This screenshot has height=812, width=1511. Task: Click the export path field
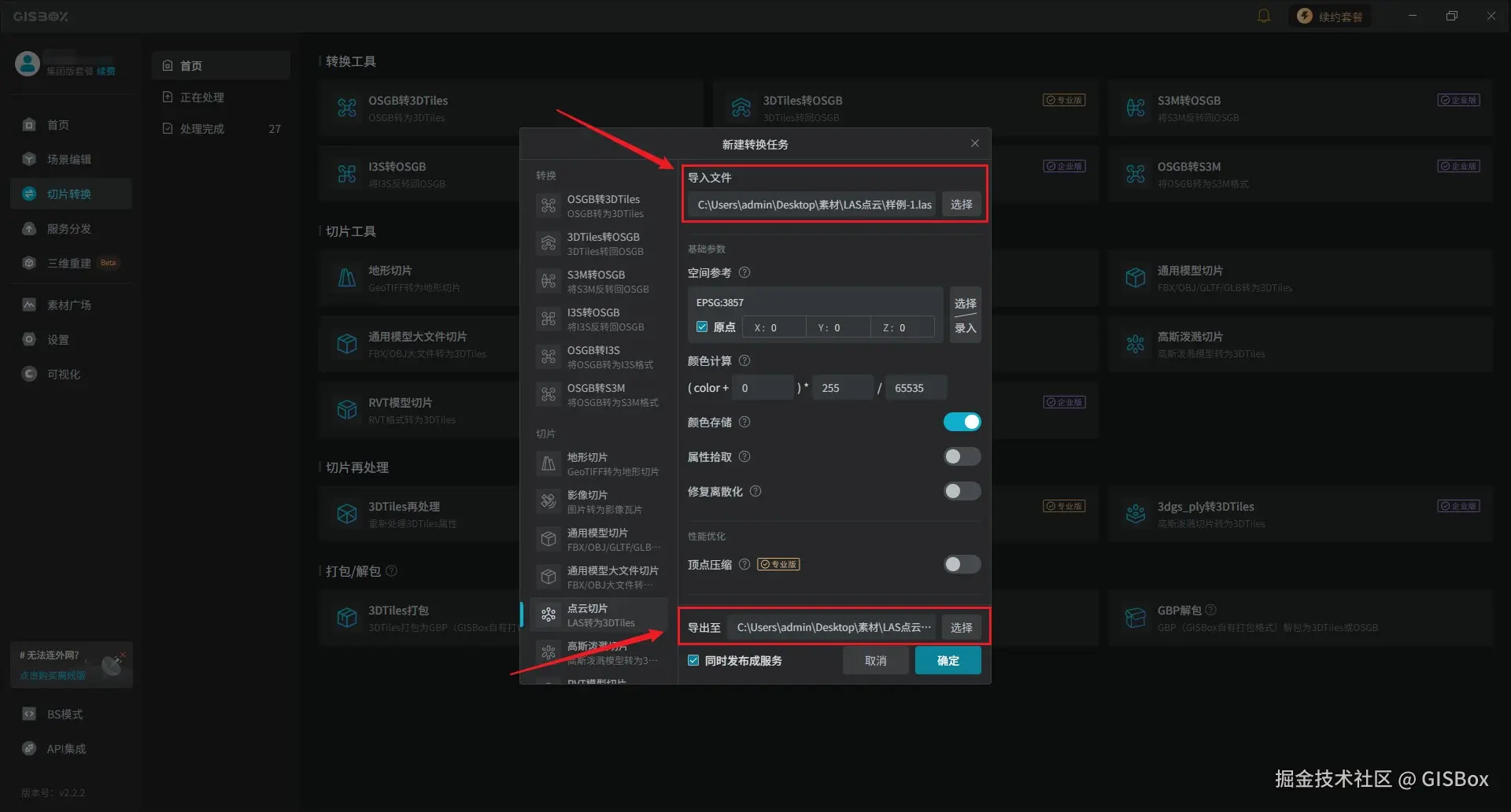tap(831, 627)
